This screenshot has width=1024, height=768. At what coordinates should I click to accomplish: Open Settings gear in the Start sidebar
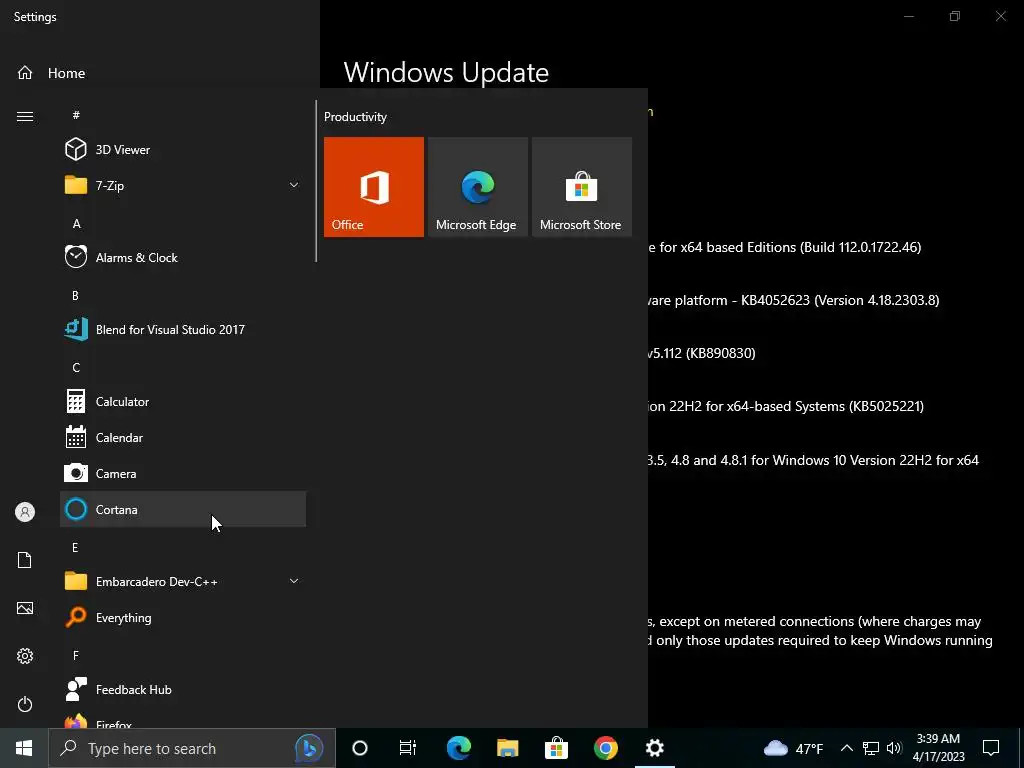pyautogui.click(x=25, y=656)
